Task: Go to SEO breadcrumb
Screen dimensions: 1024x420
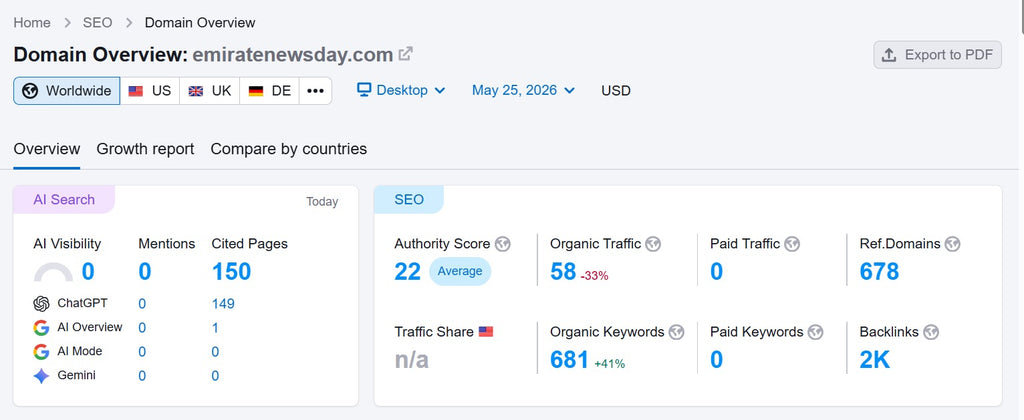Action: click(x=97, y=23)
